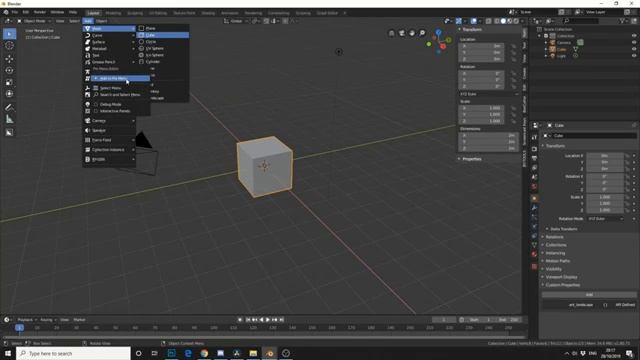Select the Measure tool

(x=9, y=119)
